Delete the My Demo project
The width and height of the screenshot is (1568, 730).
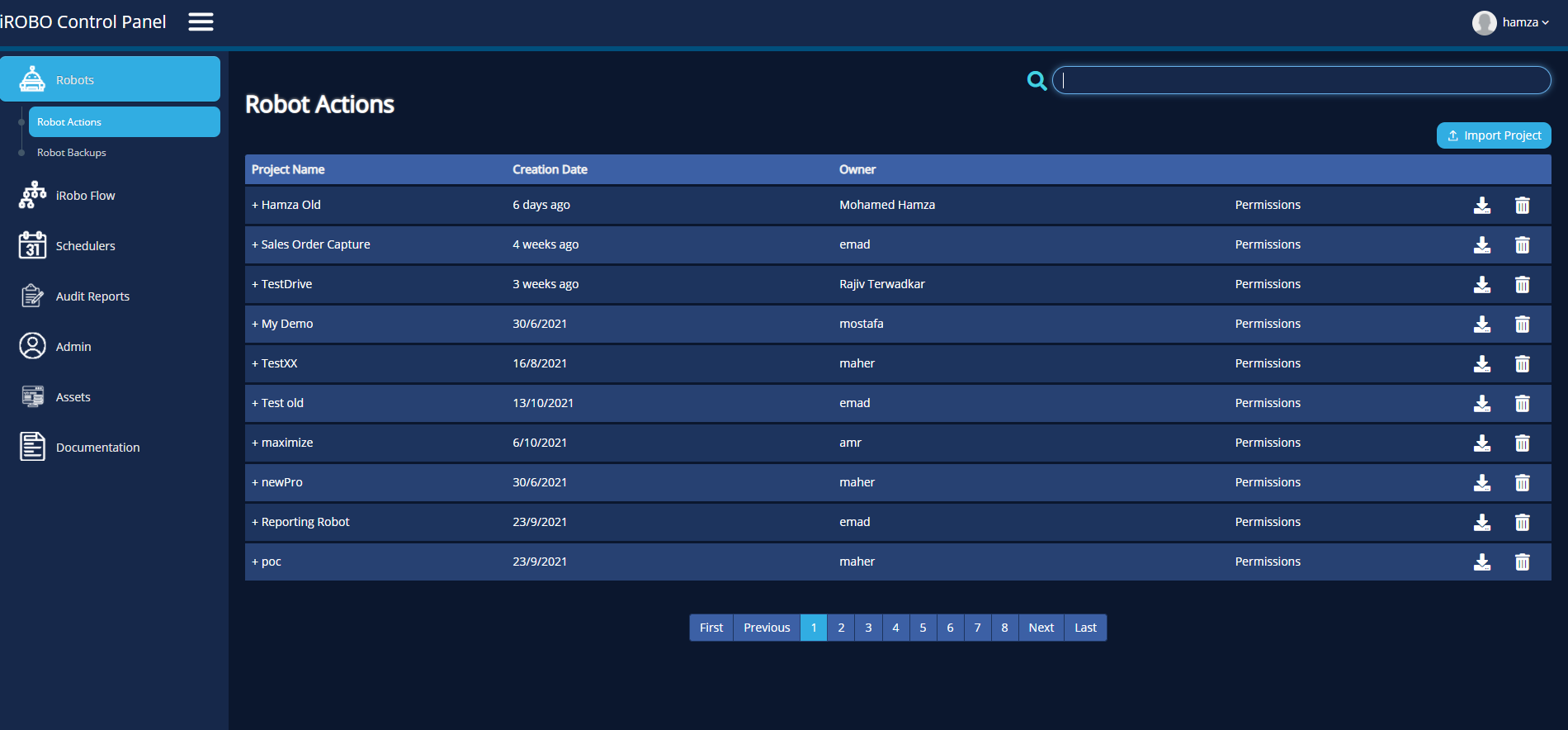click(1522, 325)
